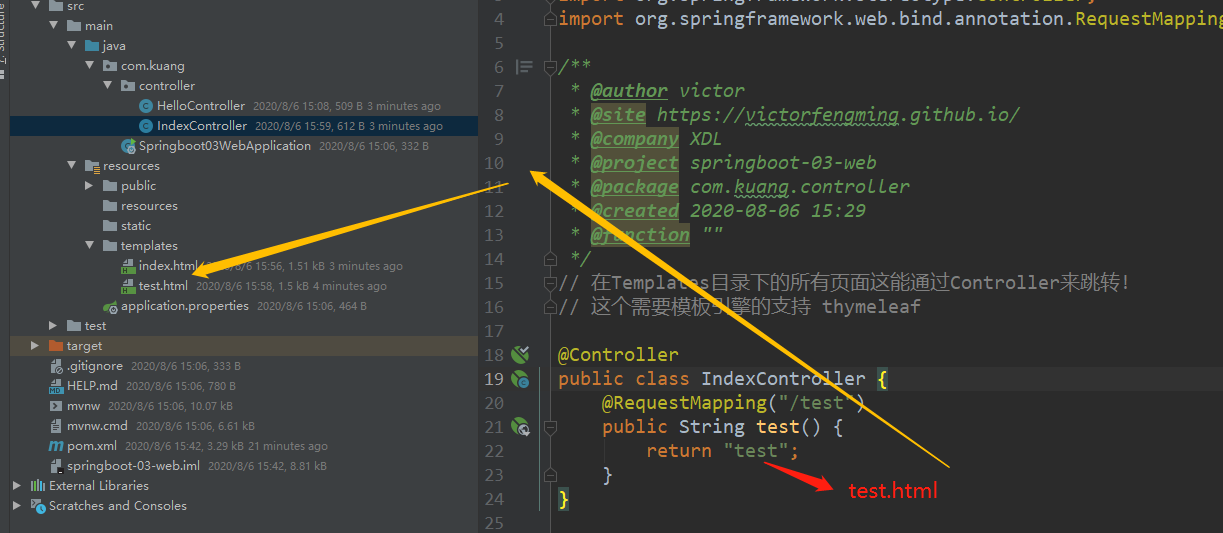The height and width of the screenshot is (533, 1223).
Task: Click the rendered doc toggle icon on line 6
Action: click(x=524, y=67)
